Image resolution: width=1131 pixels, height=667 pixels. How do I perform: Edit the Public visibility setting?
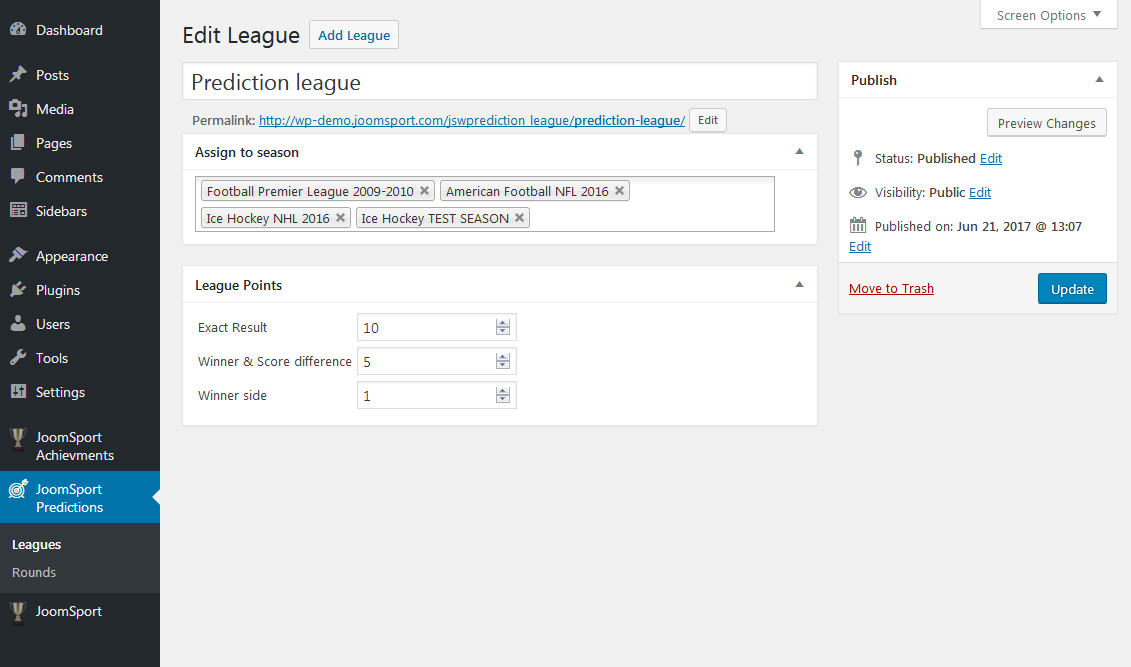tap(980, 193)
